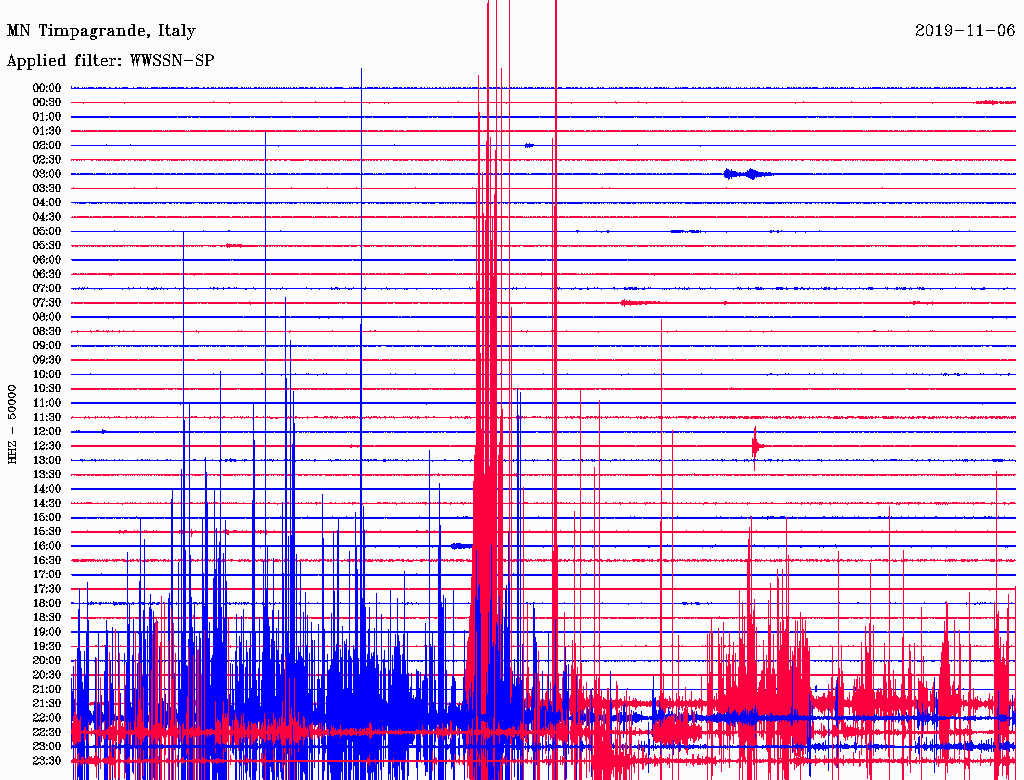Select the 12:30 time label

tap(47, 446)
